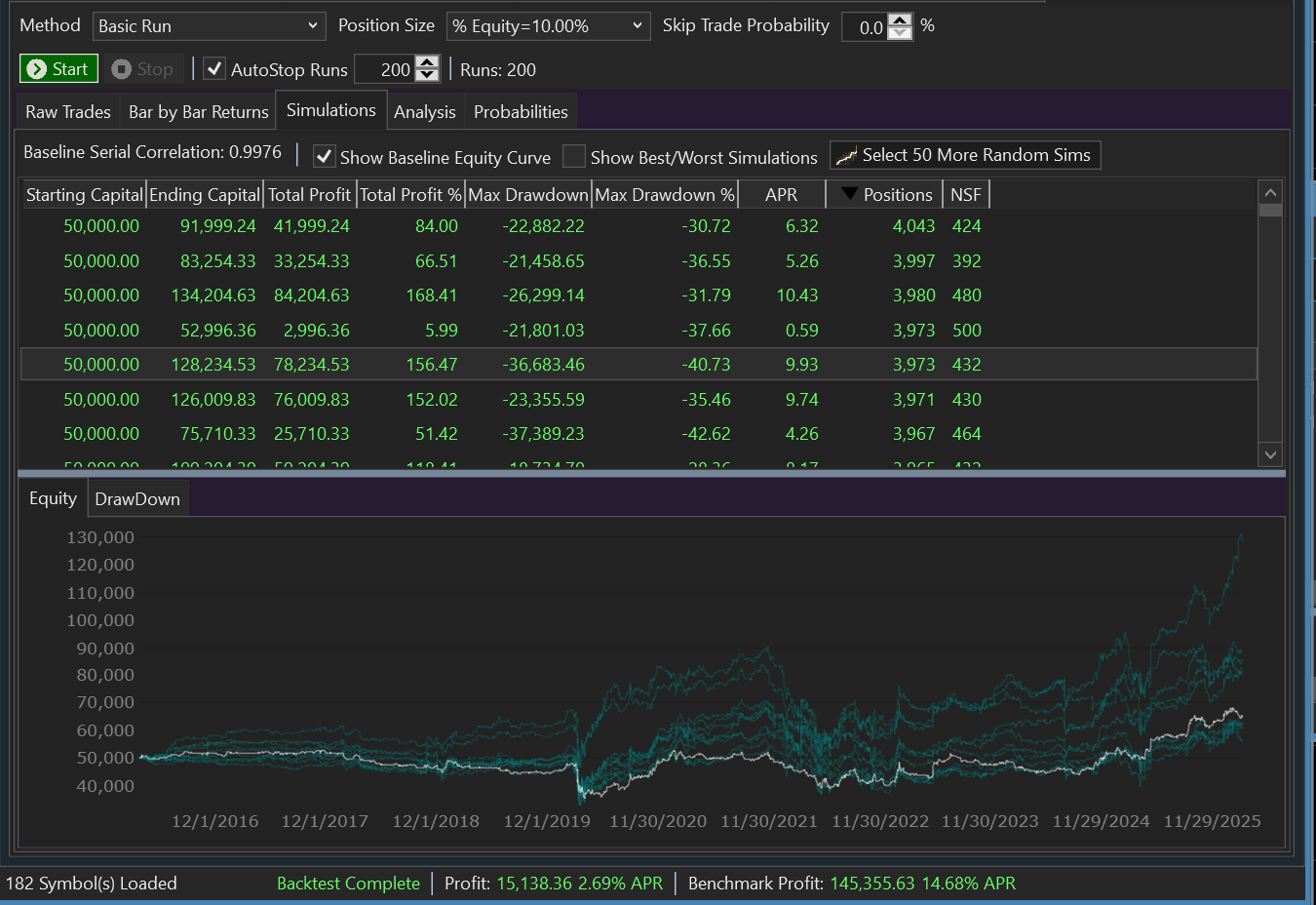Open the Raw Trades tab
The width and height of the screenshot is (1316, 905).
click(x=67, y=112)
